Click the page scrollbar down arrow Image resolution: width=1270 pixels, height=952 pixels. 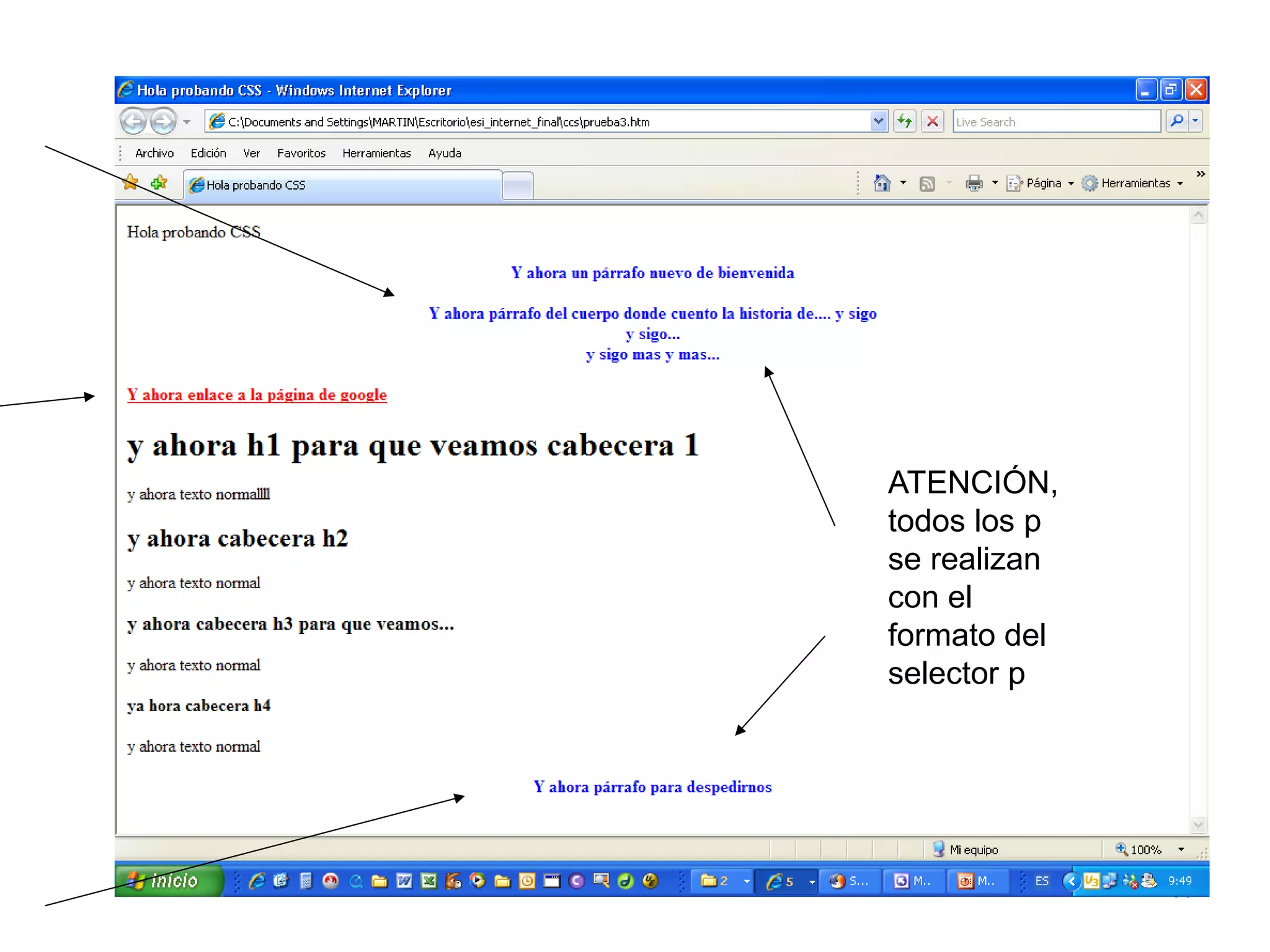click(x=1199, y=824)
